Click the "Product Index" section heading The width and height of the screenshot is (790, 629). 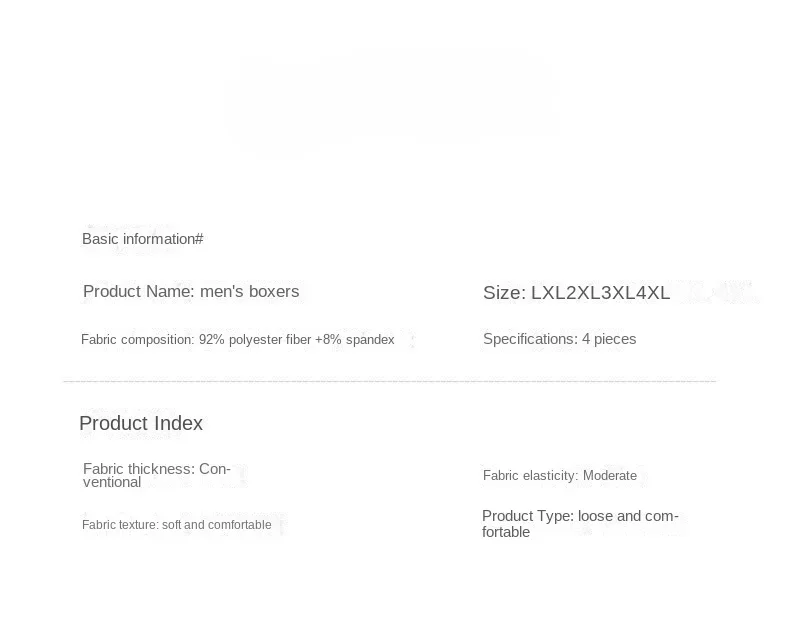141,423
